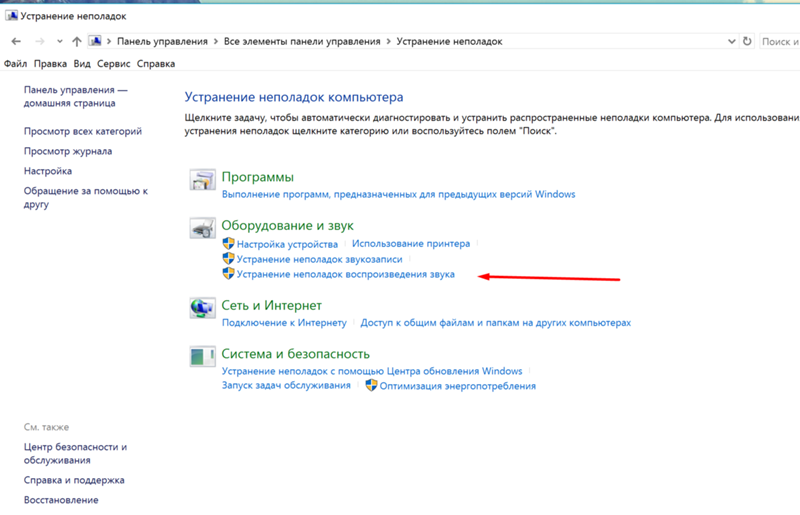This screenshot has height=515, width=800.
Task: Click the Сеть и Интернет globe icon
Action: [203, 308]
